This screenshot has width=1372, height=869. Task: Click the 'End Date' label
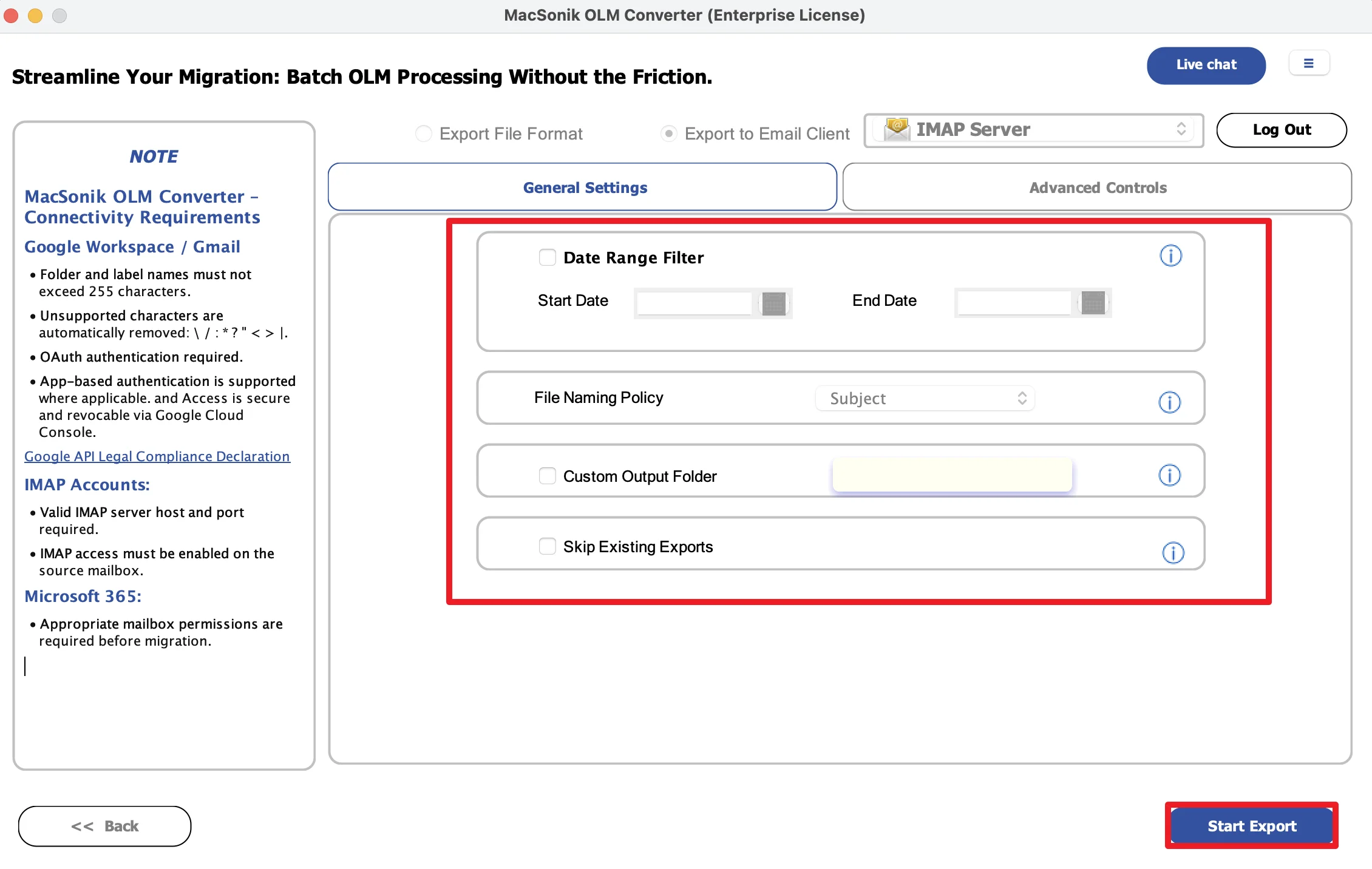point(884,300)
